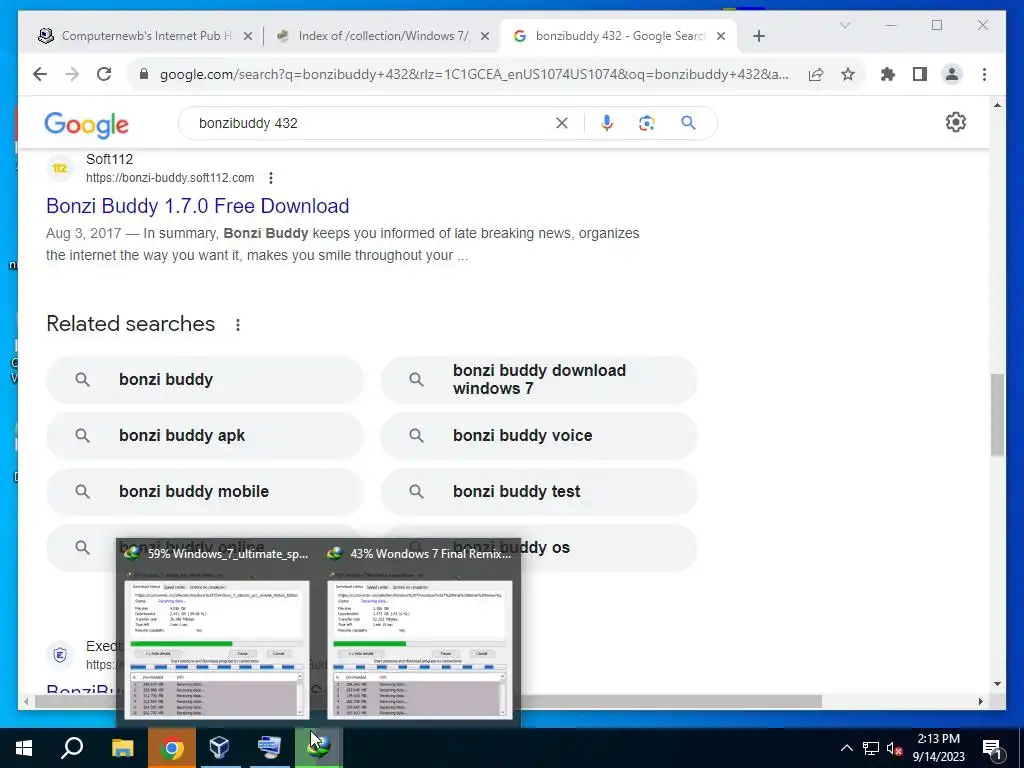View site information via padlock icon
The image size is (1024, 768).
pos(144,74)
